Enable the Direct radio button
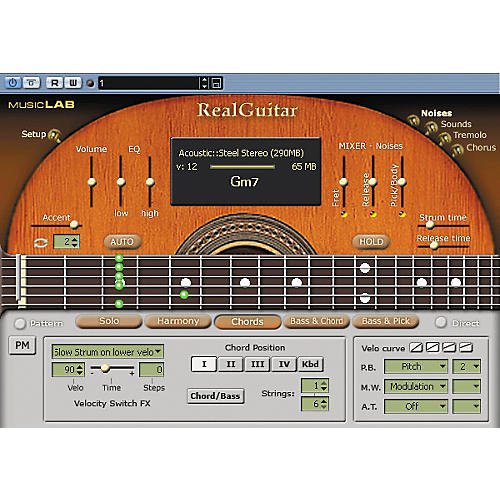This screenshot has height=500, width=500. 441,322
